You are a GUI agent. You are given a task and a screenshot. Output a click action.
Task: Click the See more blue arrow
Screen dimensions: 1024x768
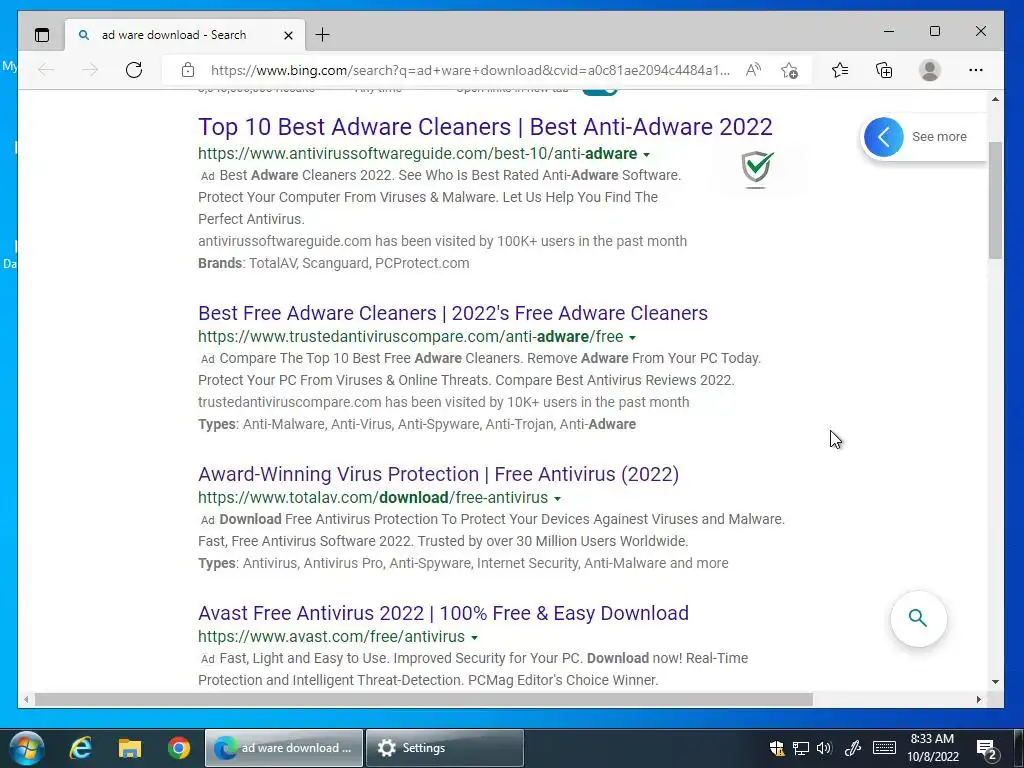point(884,137)
